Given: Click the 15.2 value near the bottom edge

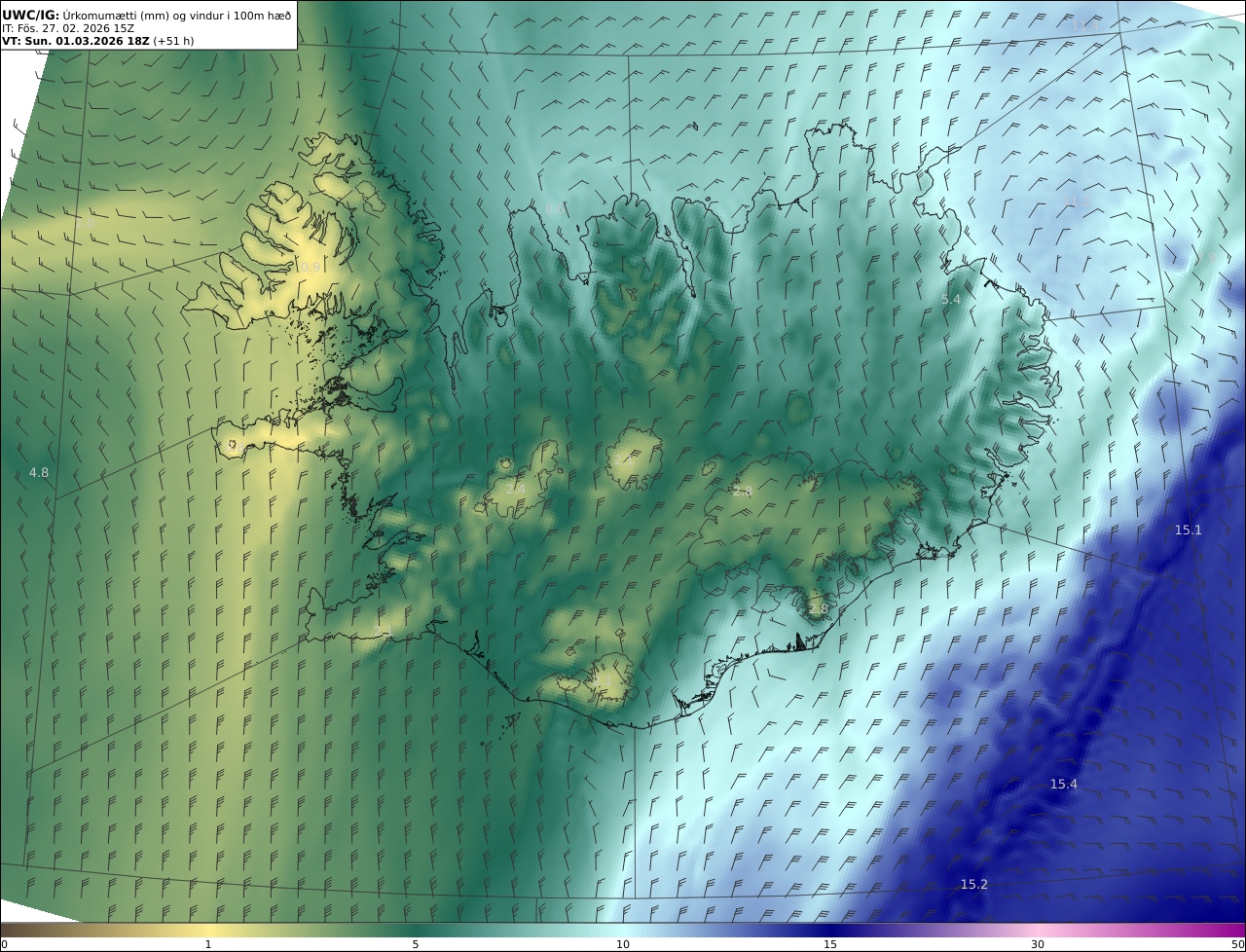Looking at the screenshot, I should coord(974,885).
